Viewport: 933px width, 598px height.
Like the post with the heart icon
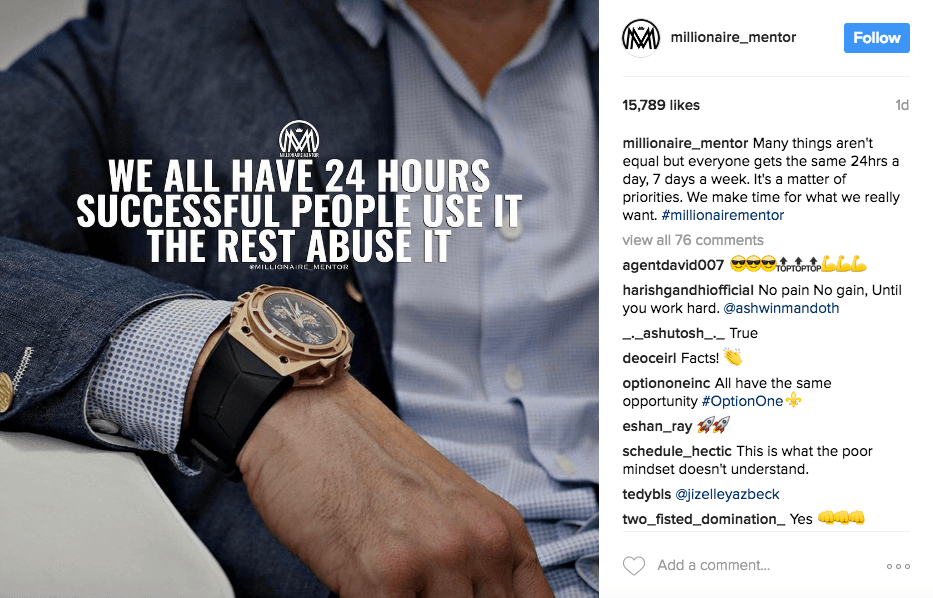pos(634,565)
